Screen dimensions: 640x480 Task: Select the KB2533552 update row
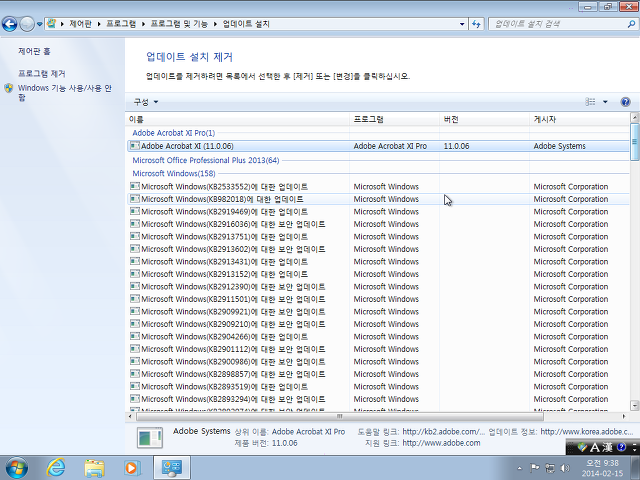tap(378, 187)
